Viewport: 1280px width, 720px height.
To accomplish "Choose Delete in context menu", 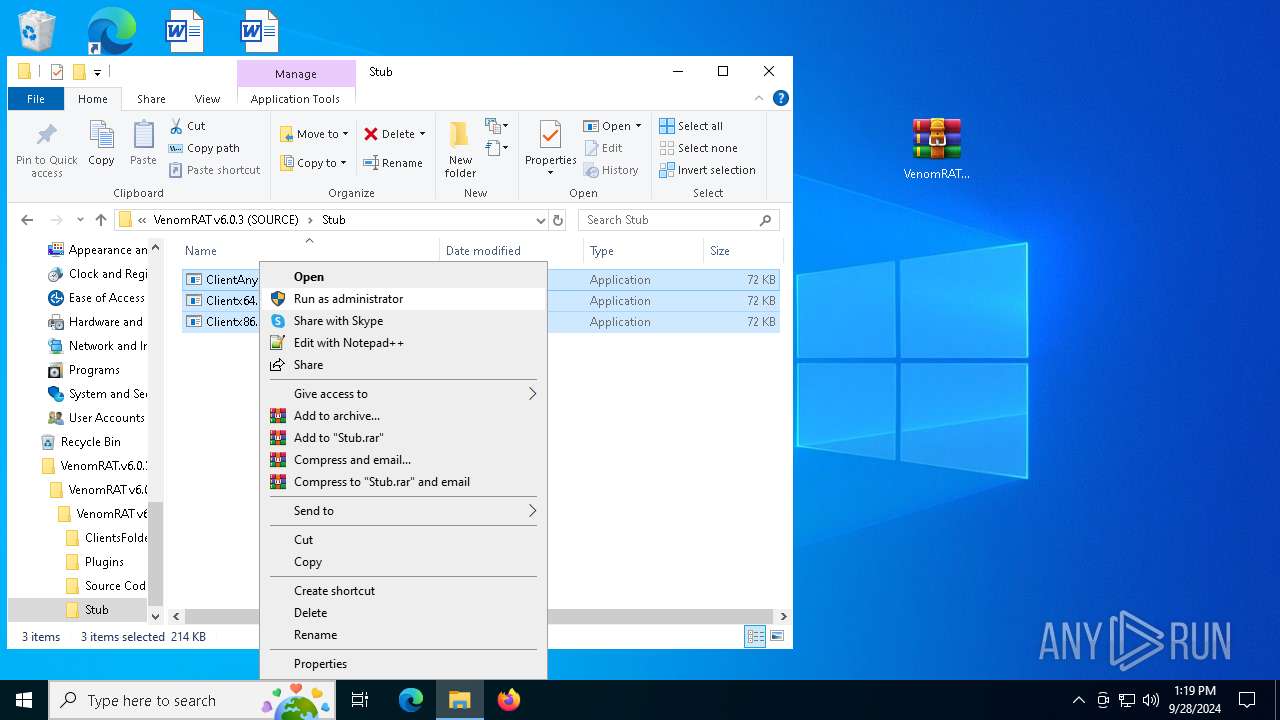I will click(403, 613).
